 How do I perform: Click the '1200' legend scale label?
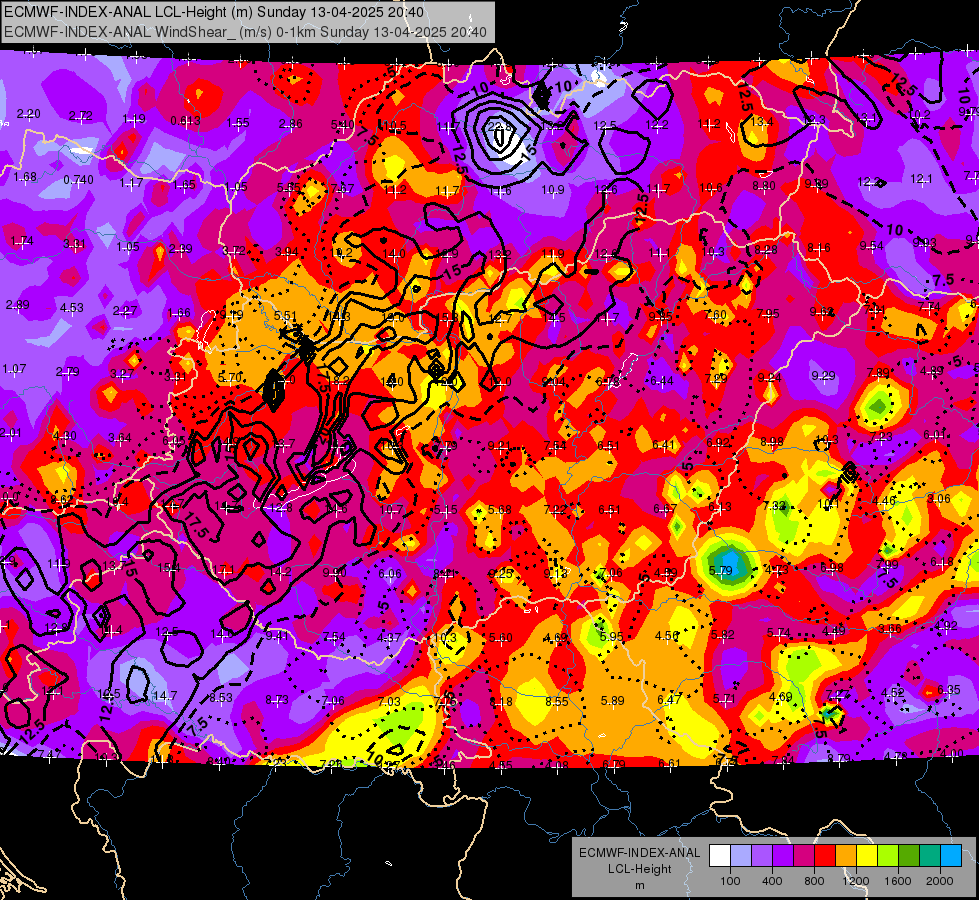click(856, 881)
